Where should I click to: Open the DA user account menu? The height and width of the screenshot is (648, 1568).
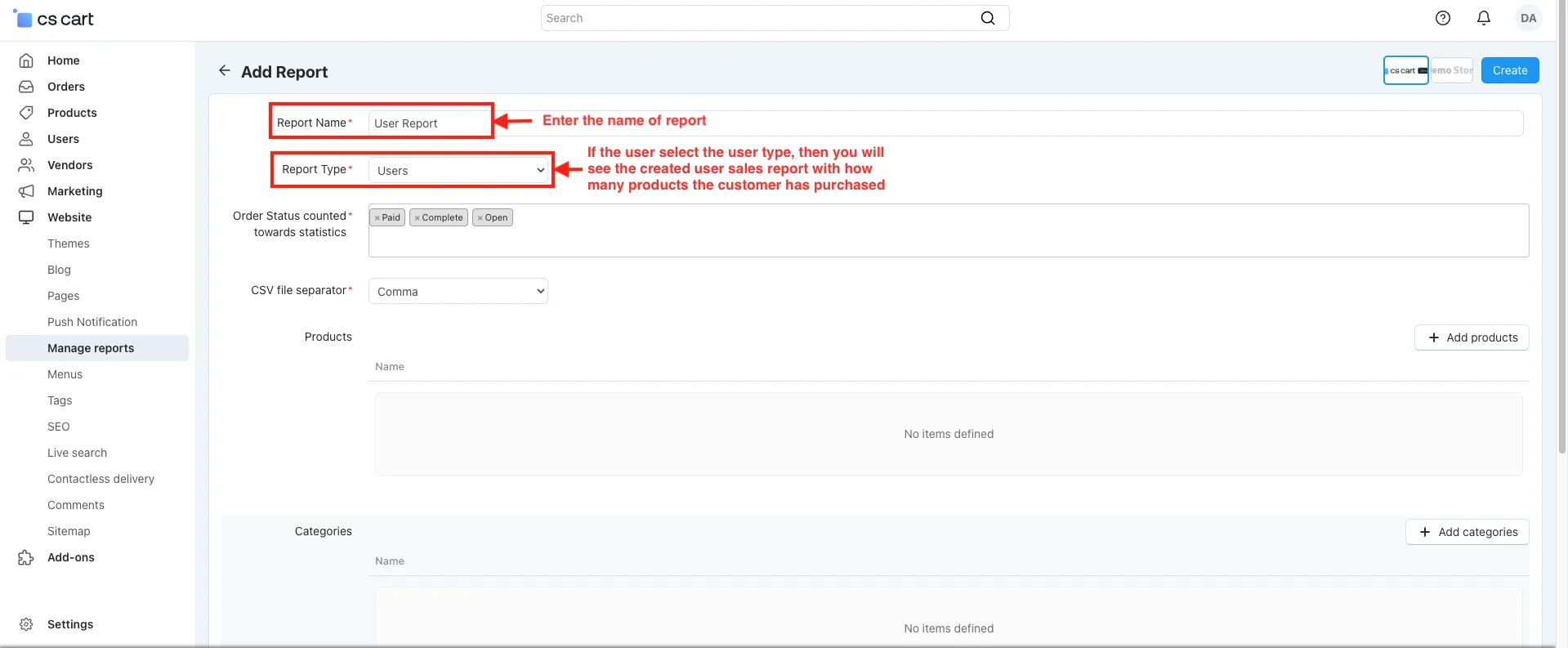[x=1528, y=18]
